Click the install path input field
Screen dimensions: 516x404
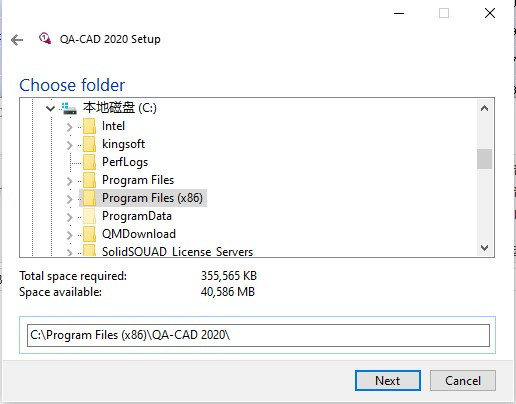click(x=258, y=335)
